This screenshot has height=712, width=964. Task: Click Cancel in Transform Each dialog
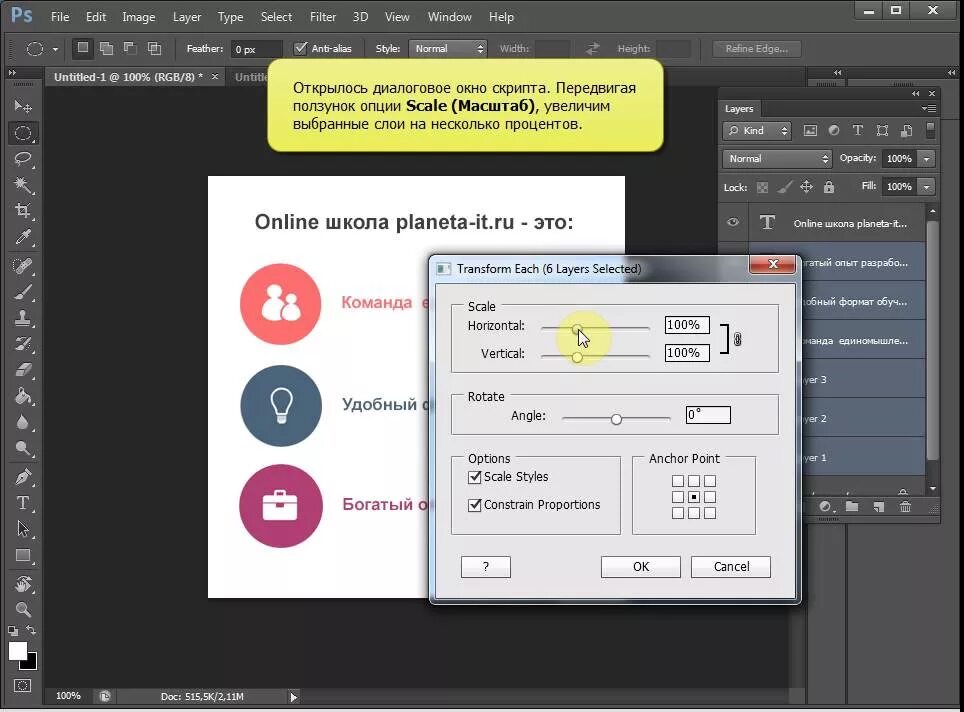731,566
